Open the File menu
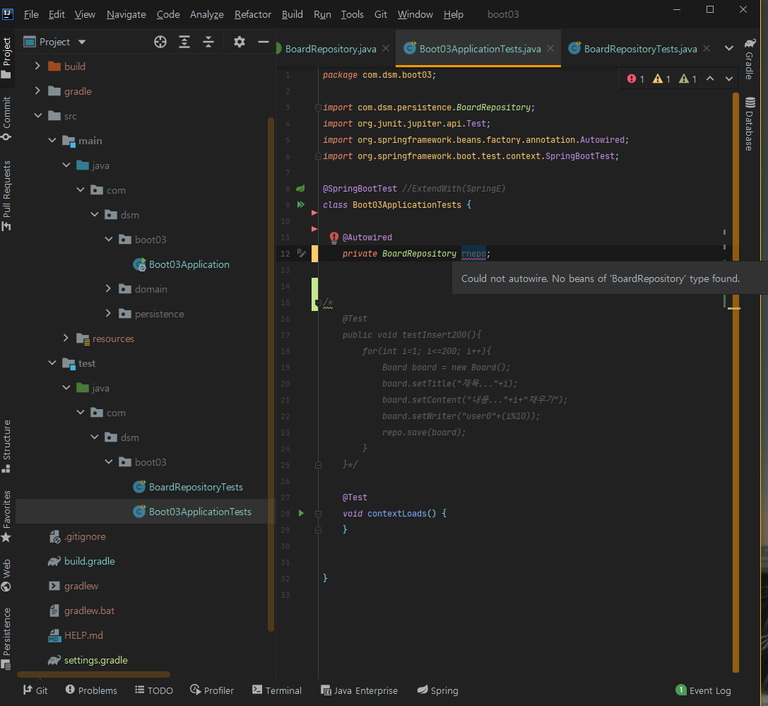 point(31,15)
